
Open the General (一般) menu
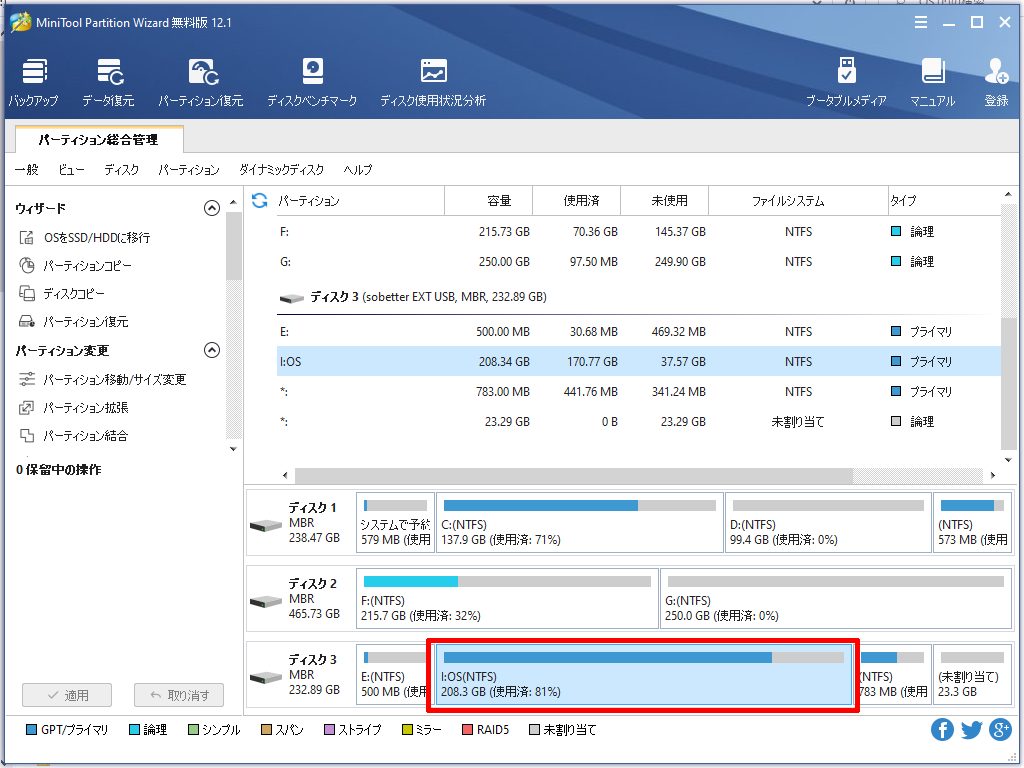pyautogui.click(x=27, y=170)
